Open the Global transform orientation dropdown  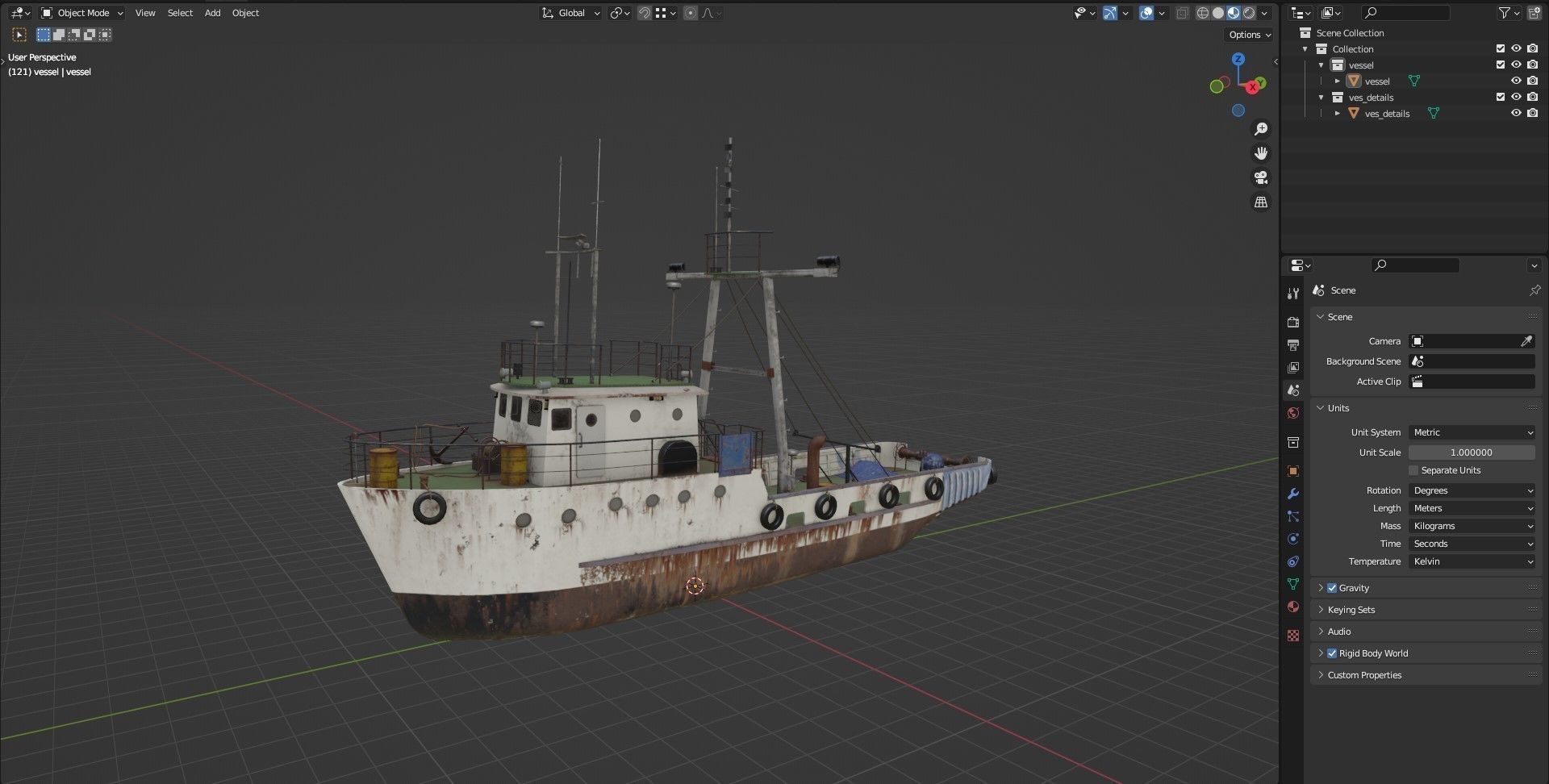pos(571,13)
